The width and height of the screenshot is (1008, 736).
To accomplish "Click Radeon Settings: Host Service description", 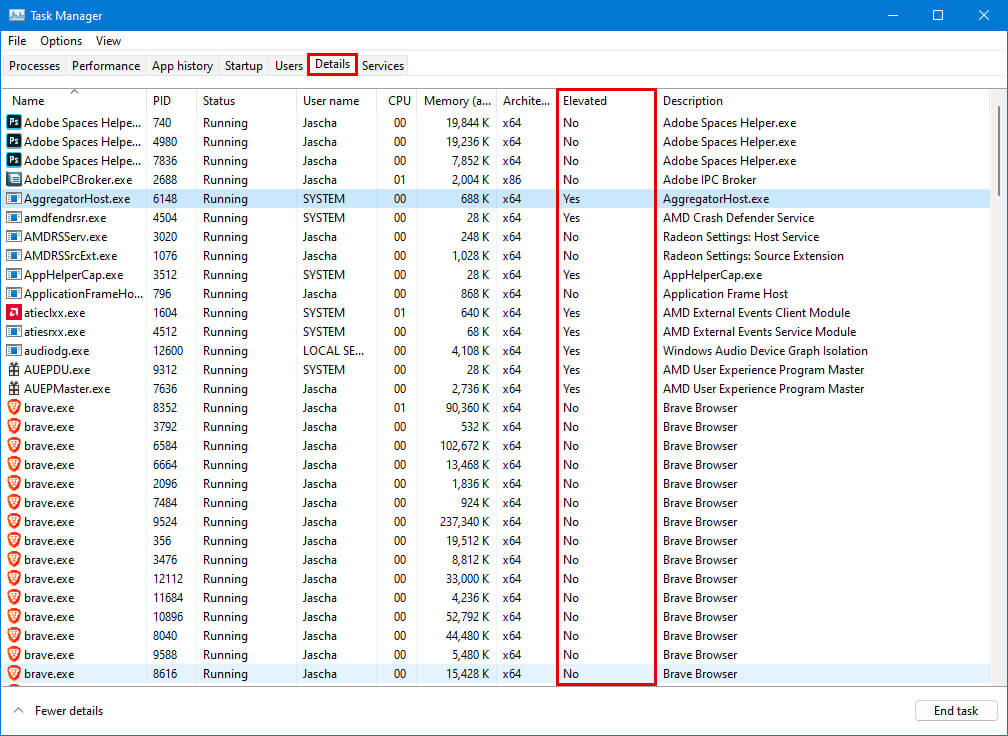I will [741, 237].
